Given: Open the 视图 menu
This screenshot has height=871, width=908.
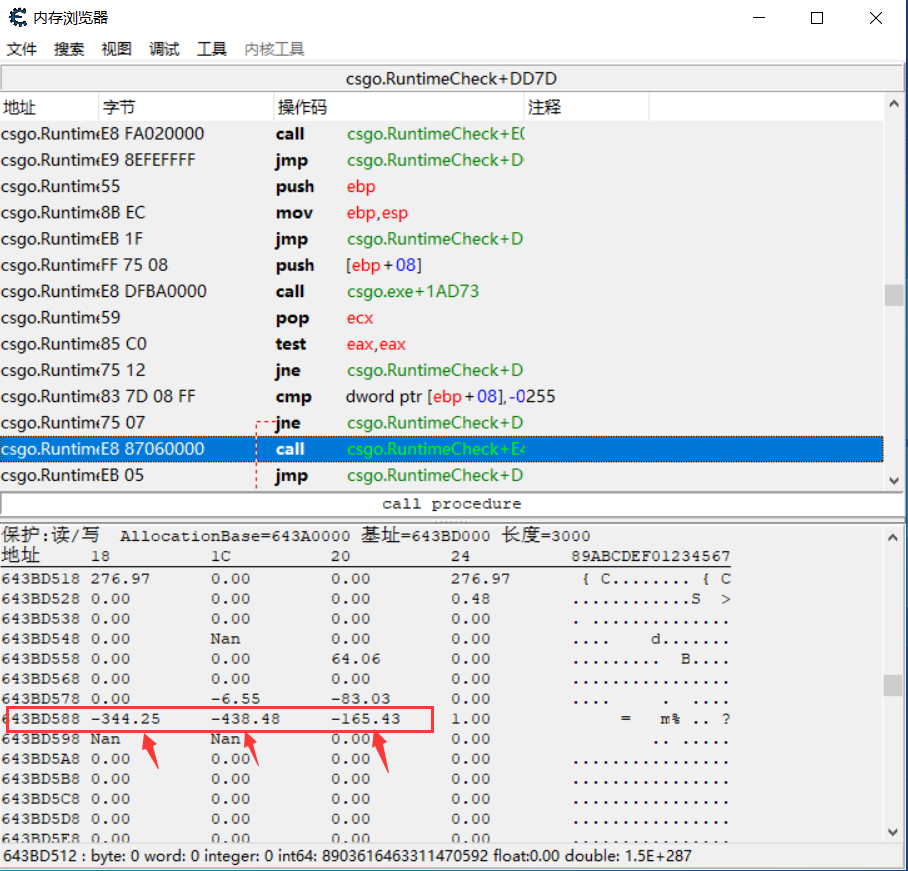Looking at the screenshot, I should point(117,49).
